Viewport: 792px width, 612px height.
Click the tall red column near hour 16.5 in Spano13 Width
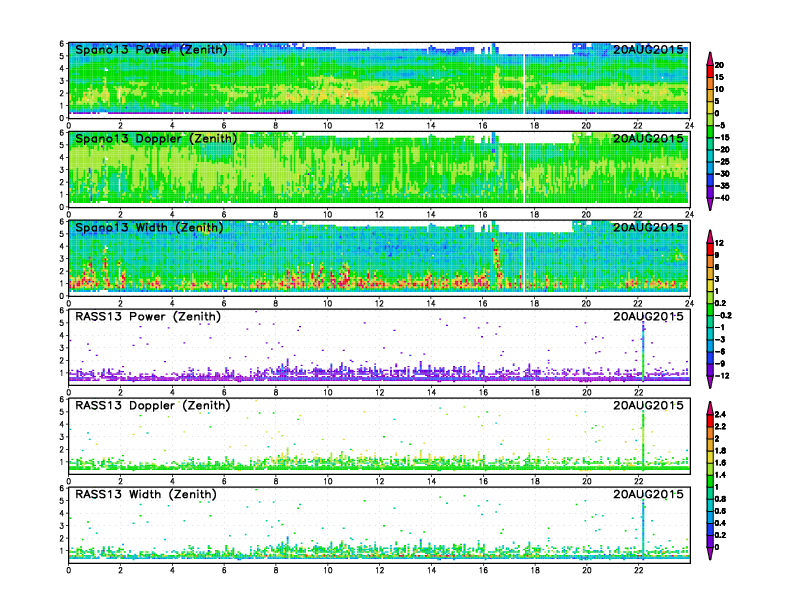coord(497,260)
